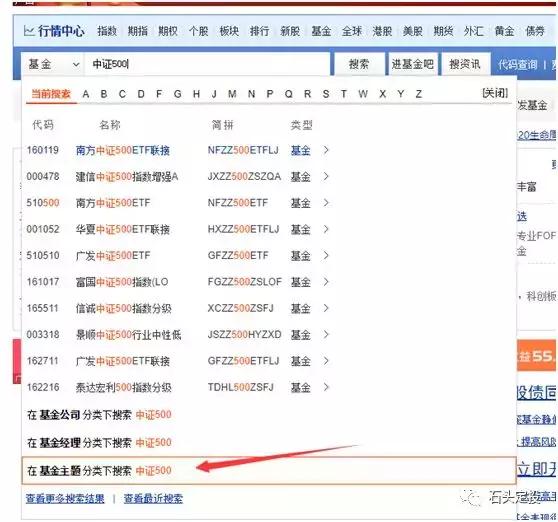Image resolution: width=558 pixels, height=522 pixels.
Task: Select the 期货 menu item
Action: coord(443,31)
